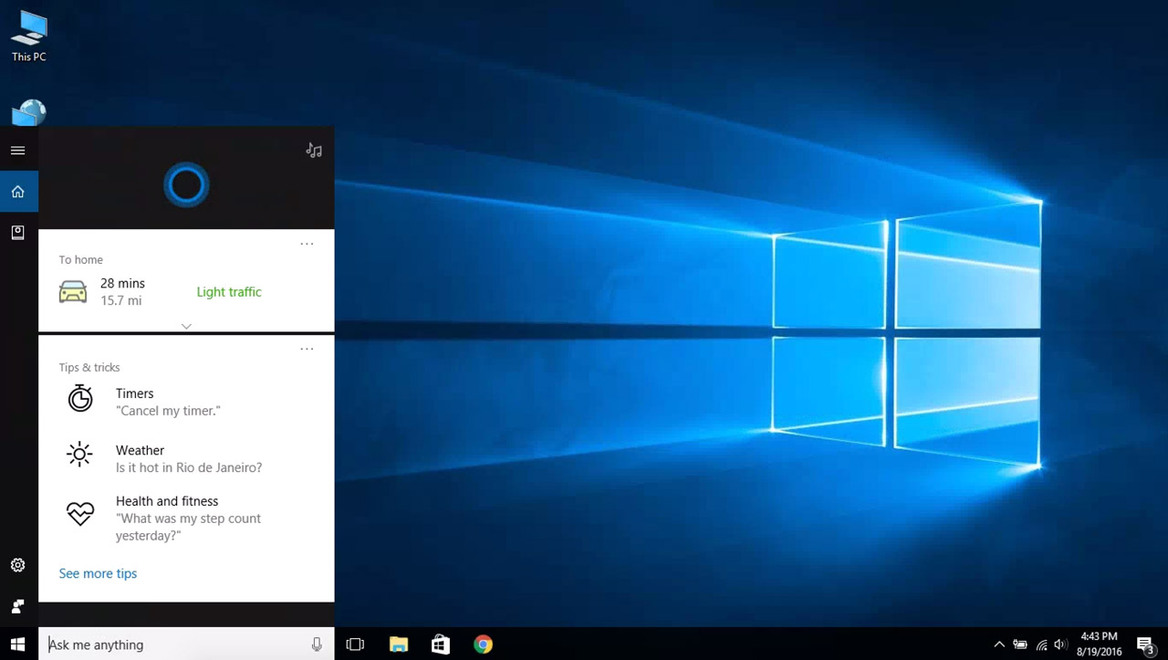
Task: Open the Cortana listening circle
Action: (185, 184)
